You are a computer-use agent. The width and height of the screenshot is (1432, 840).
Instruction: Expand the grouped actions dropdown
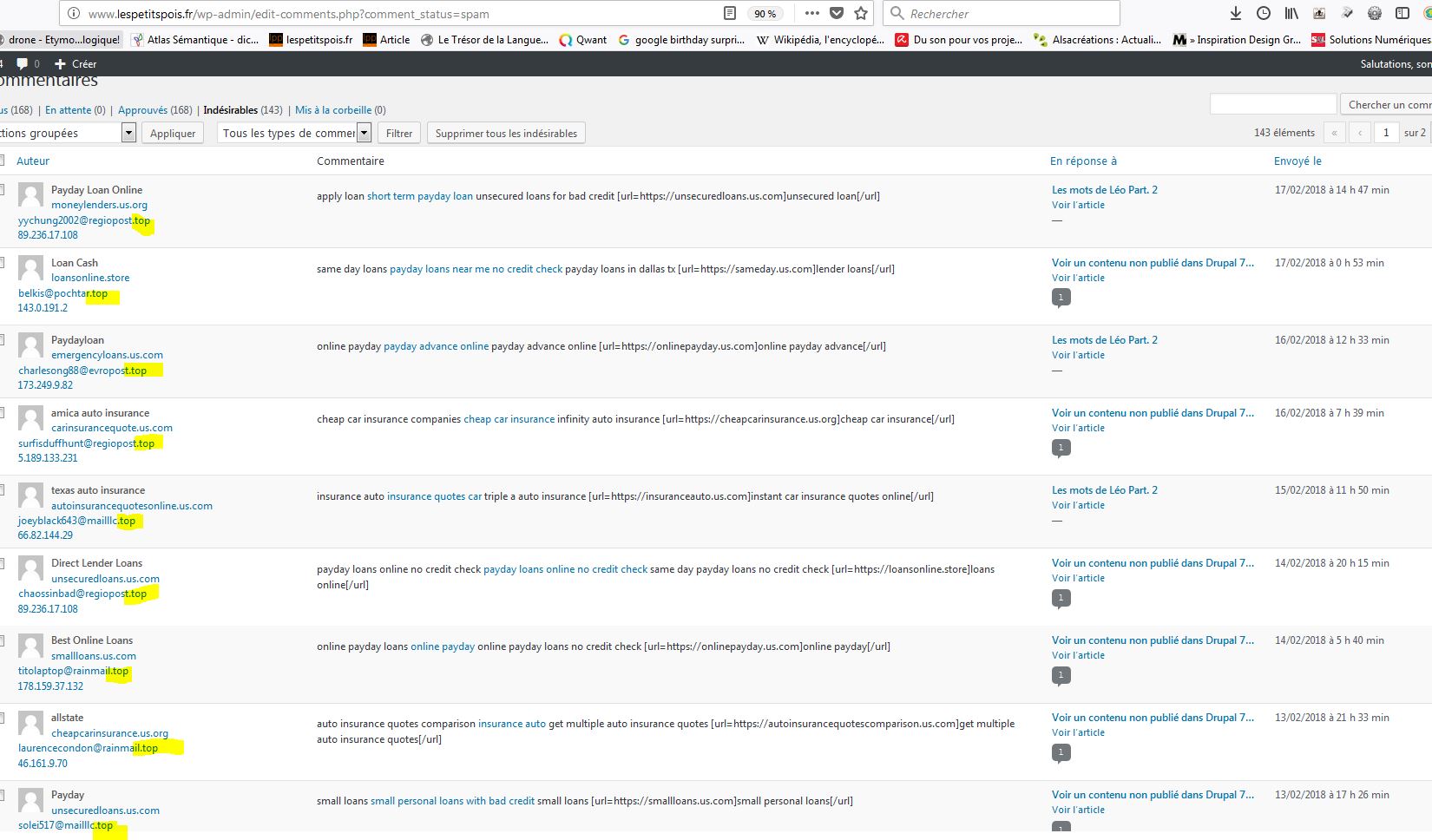pyautogui.click(x=128, y=133)
